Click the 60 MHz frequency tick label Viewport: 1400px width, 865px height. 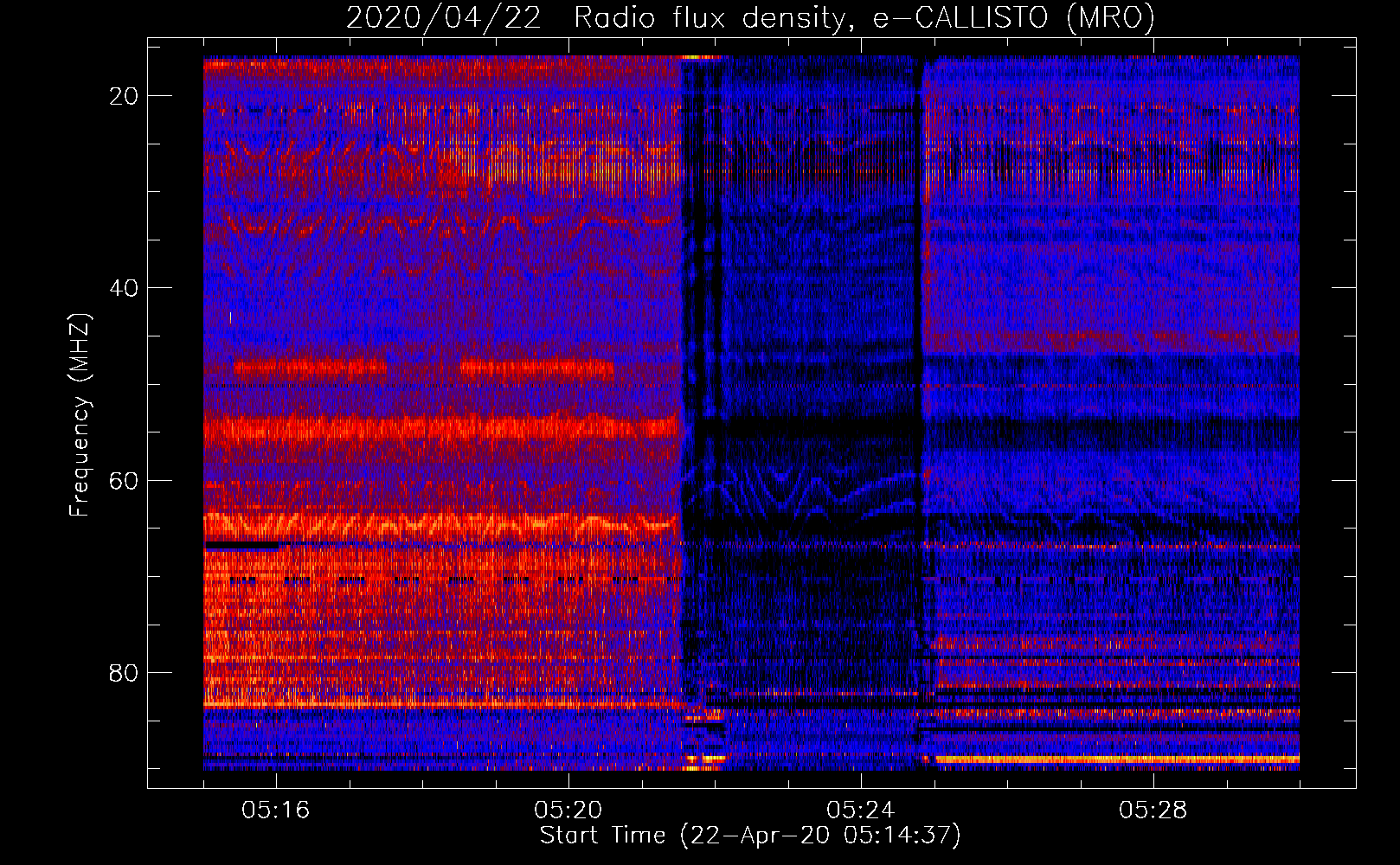click(124, 480)
